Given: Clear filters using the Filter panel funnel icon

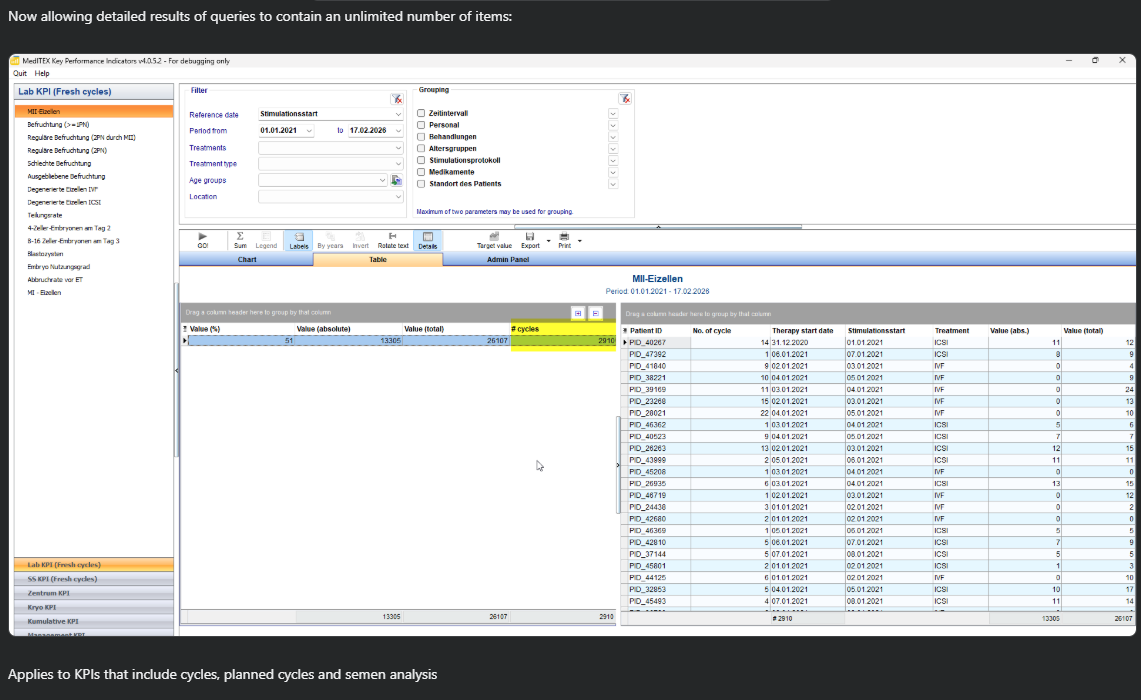Looking at the screenshot, I should click(397, 99).
